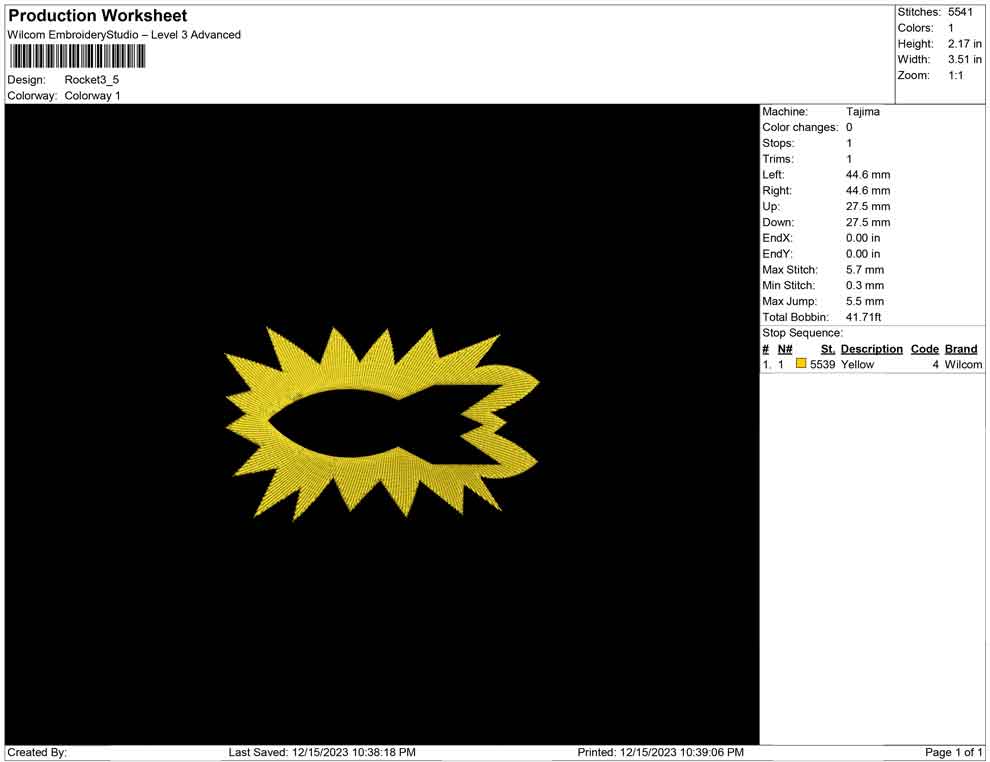
Task: Select the Production Worksheet title
Action: pos(98,16)
